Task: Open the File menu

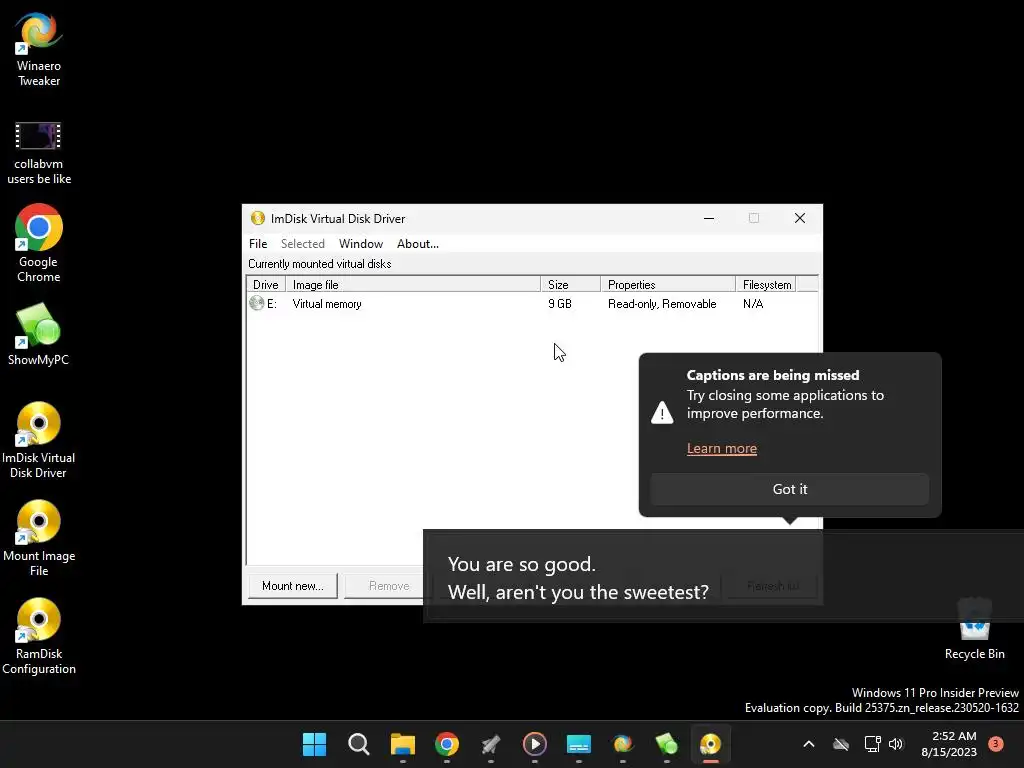Action: point(258,244)
